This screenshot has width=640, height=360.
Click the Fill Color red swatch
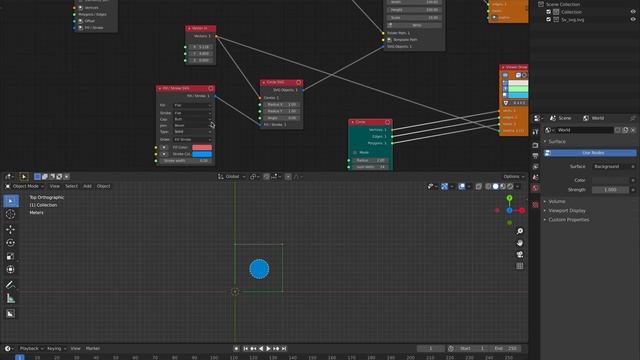pyautogui.click(x=202, y=147)
